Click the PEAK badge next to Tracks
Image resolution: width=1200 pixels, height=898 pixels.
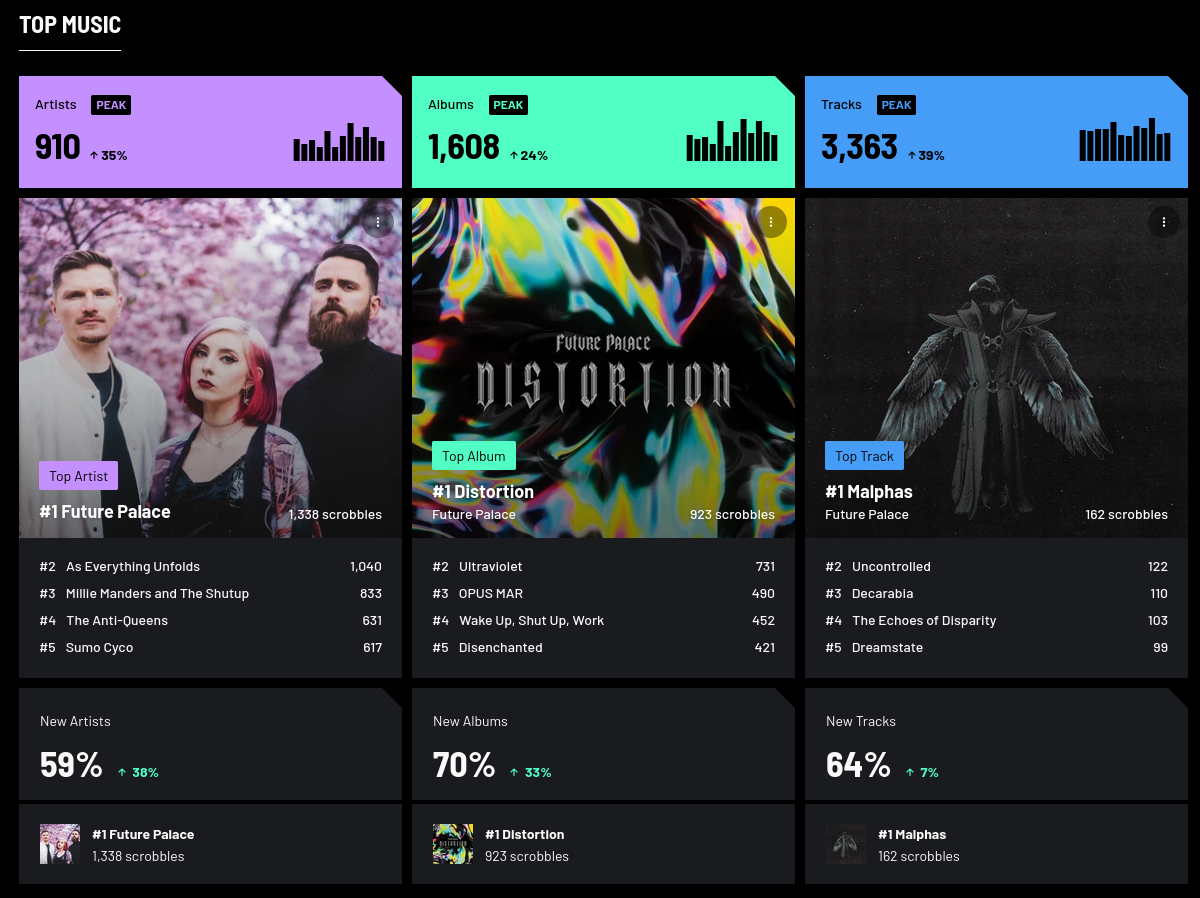click(x=897, y=105)
